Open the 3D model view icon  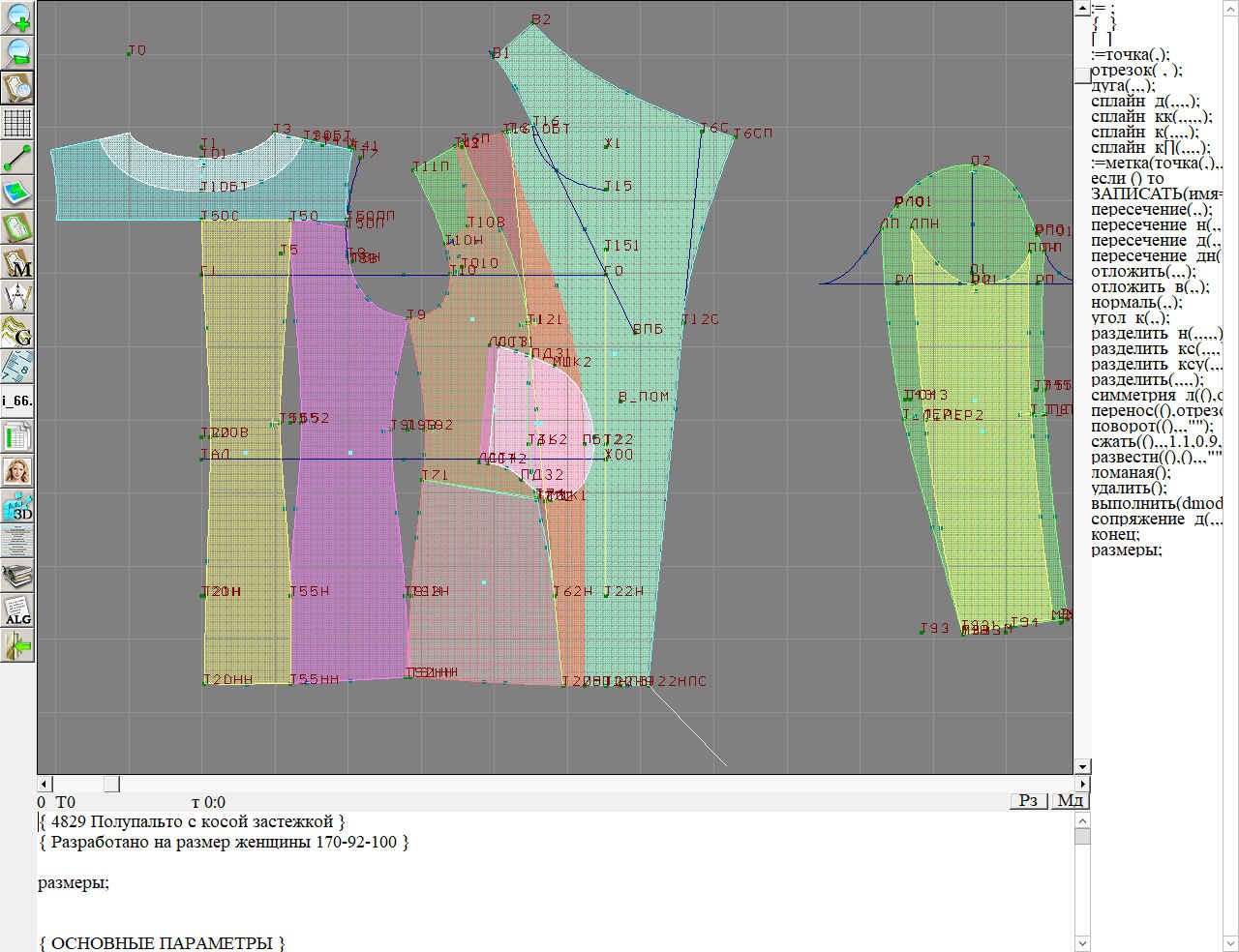click(x=17, y=506)
